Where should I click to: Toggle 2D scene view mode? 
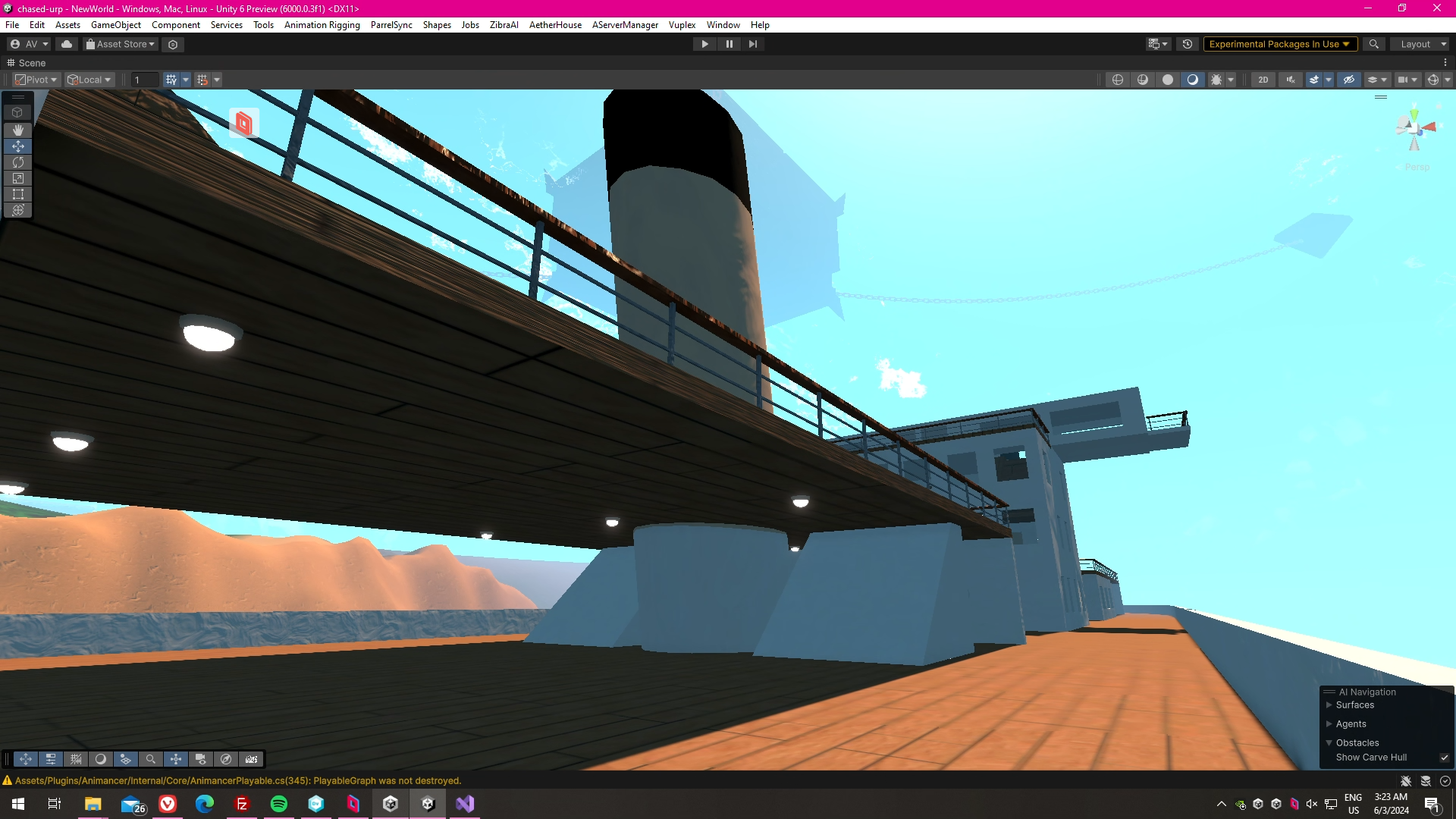coord(1263,80)
